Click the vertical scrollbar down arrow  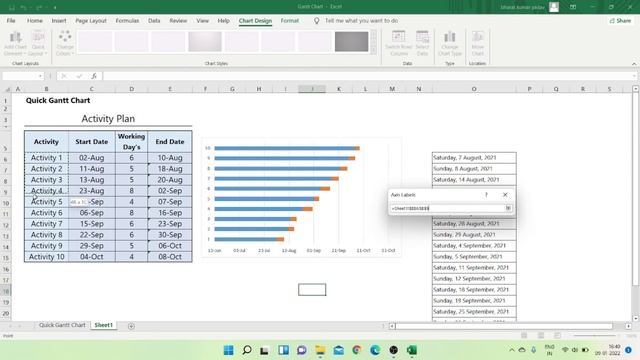[x=636, y=318]
